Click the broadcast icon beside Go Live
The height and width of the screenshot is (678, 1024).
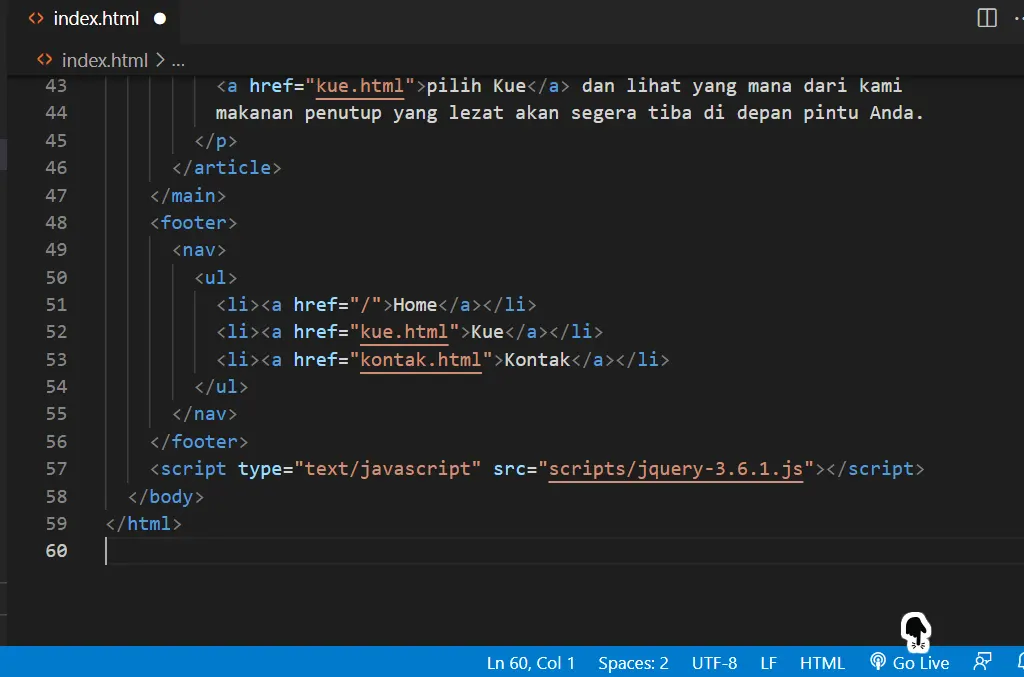click(878, 662)
